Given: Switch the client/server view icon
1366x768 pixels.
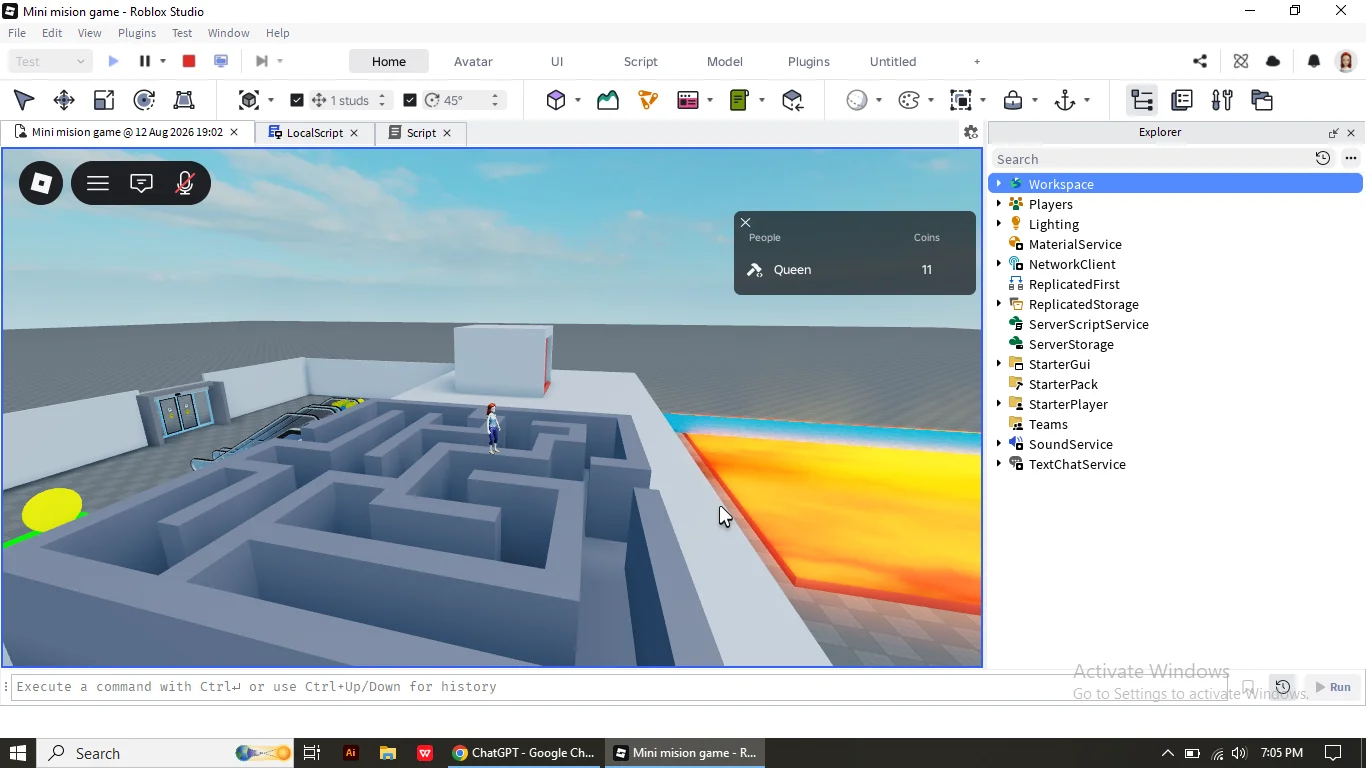Looking at the screenshot, I should [221, 61].
